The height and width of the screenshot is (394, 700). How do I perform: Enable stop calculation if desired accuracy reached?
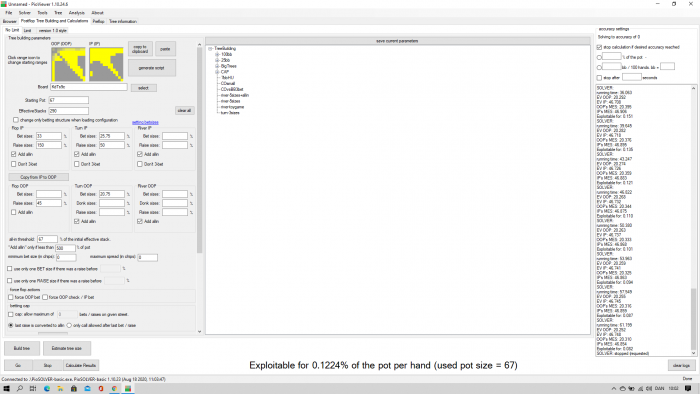[600, 47]
